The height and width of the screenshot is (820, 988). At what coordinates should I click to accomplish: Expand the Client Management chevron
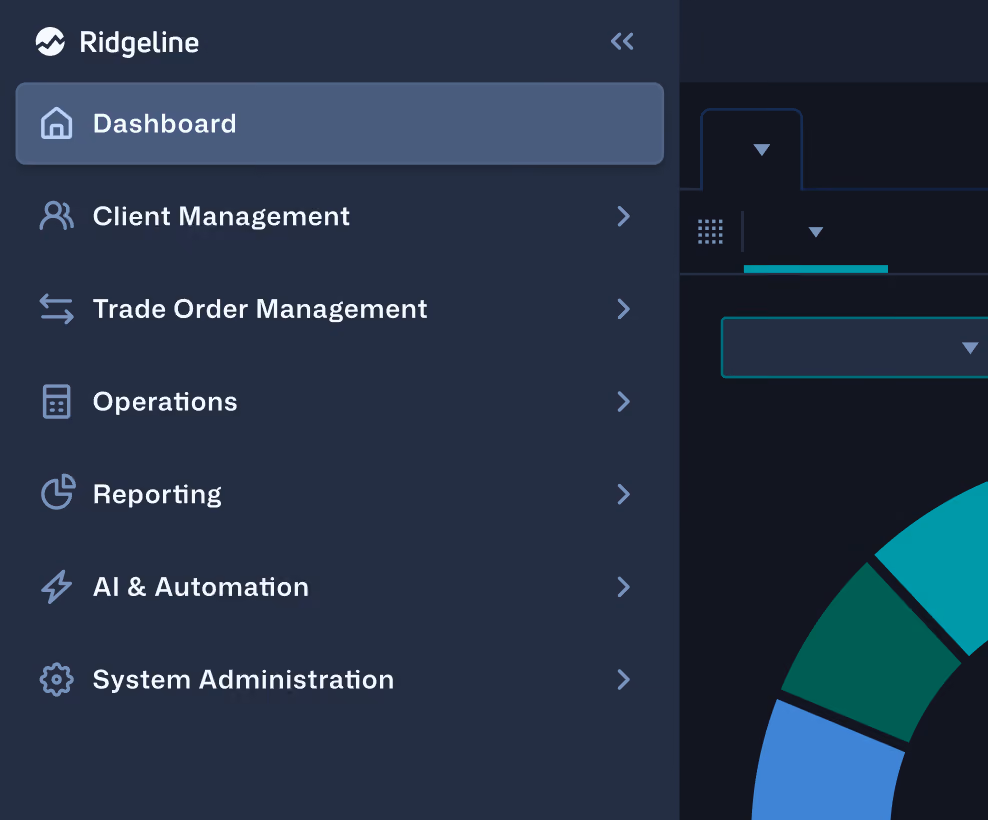click(623, 216)
